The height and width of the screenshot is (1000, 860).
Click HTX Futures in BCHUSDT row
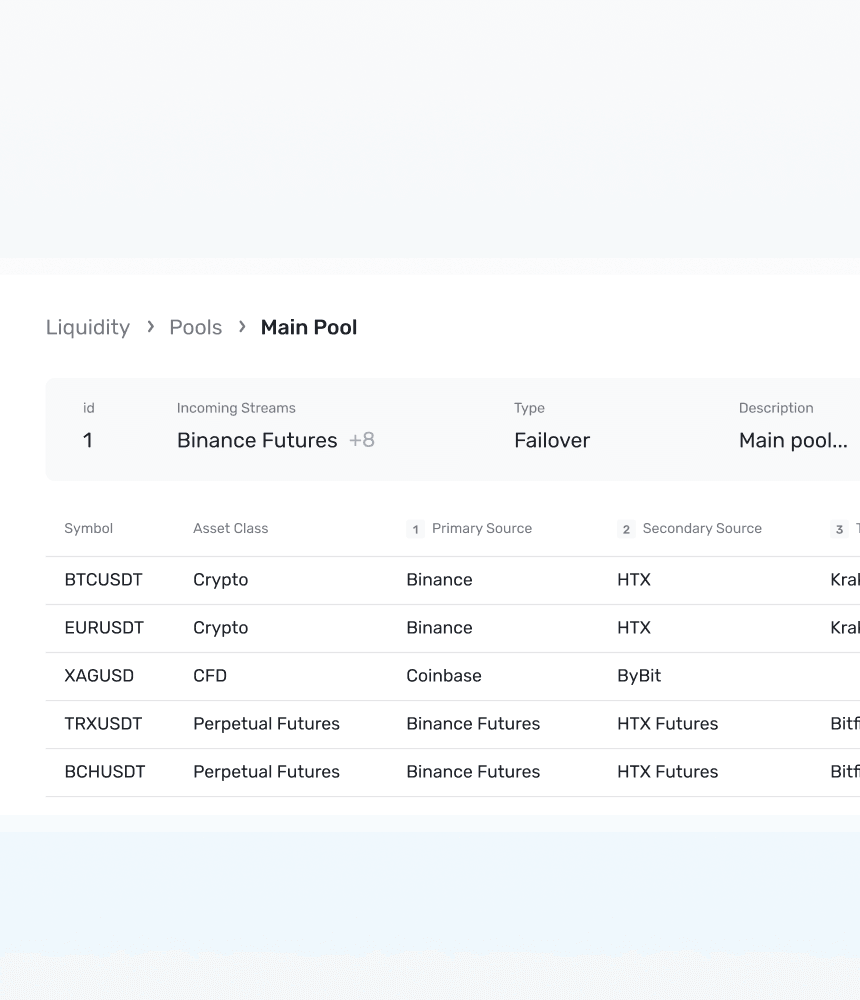click(668, 772)
